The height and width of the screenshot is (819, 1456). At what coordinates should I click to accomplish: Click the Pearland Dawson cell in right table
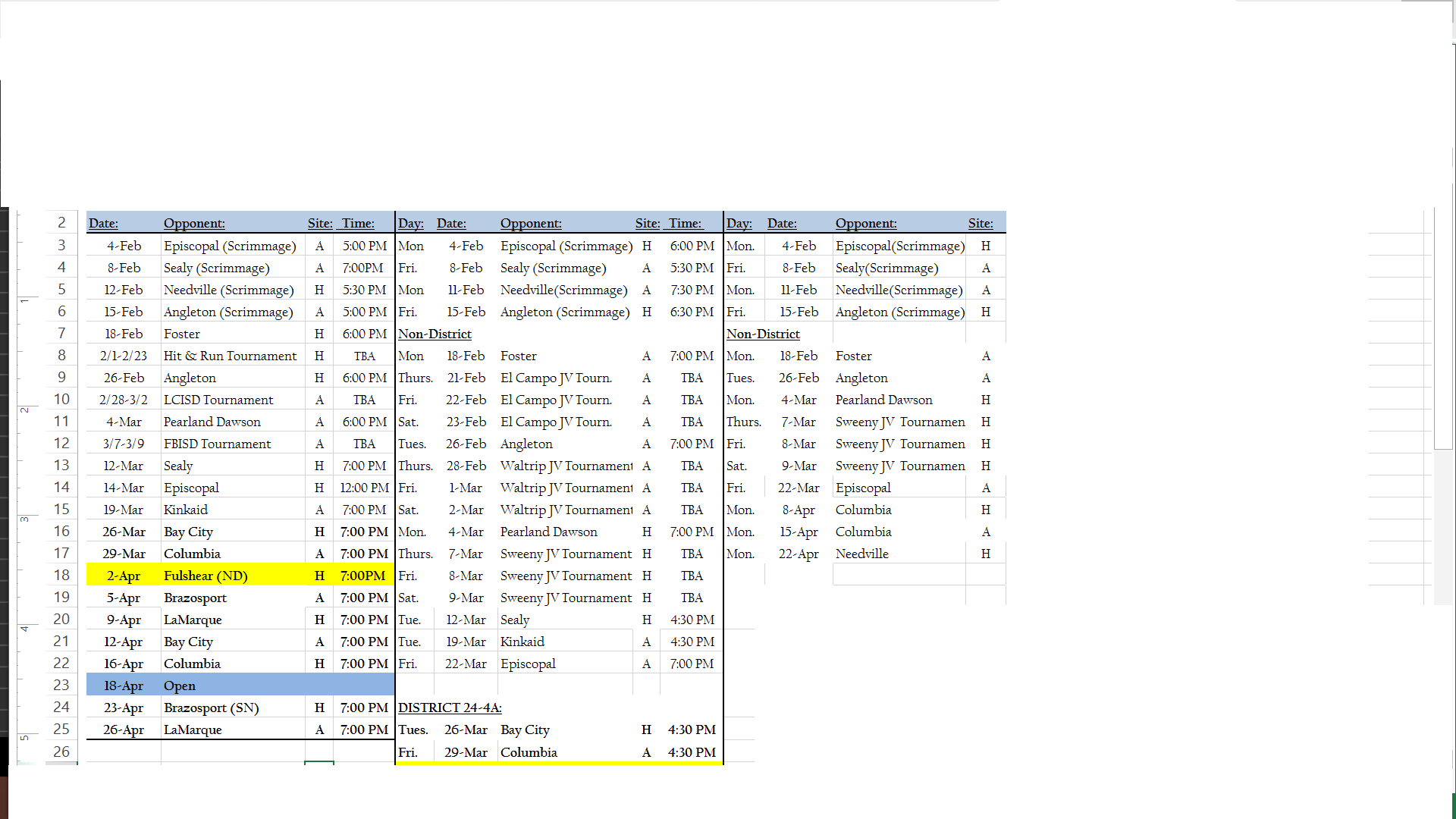(x=883, y=400)
